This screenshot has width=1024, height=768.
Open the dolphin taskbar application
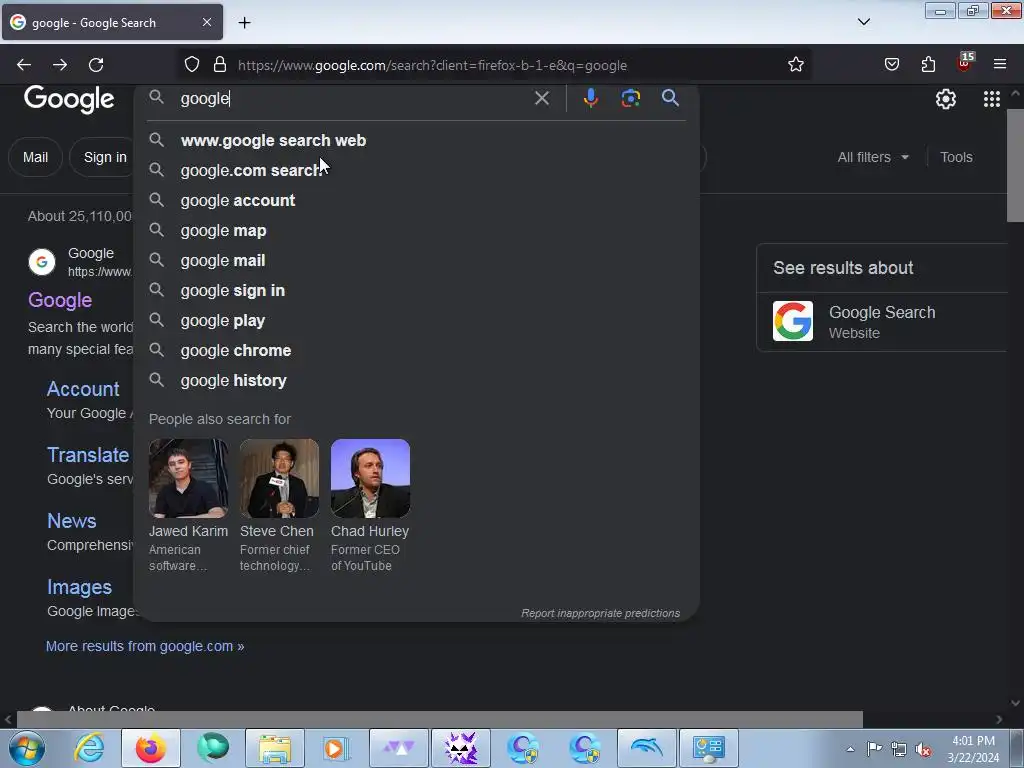[647, 748]
